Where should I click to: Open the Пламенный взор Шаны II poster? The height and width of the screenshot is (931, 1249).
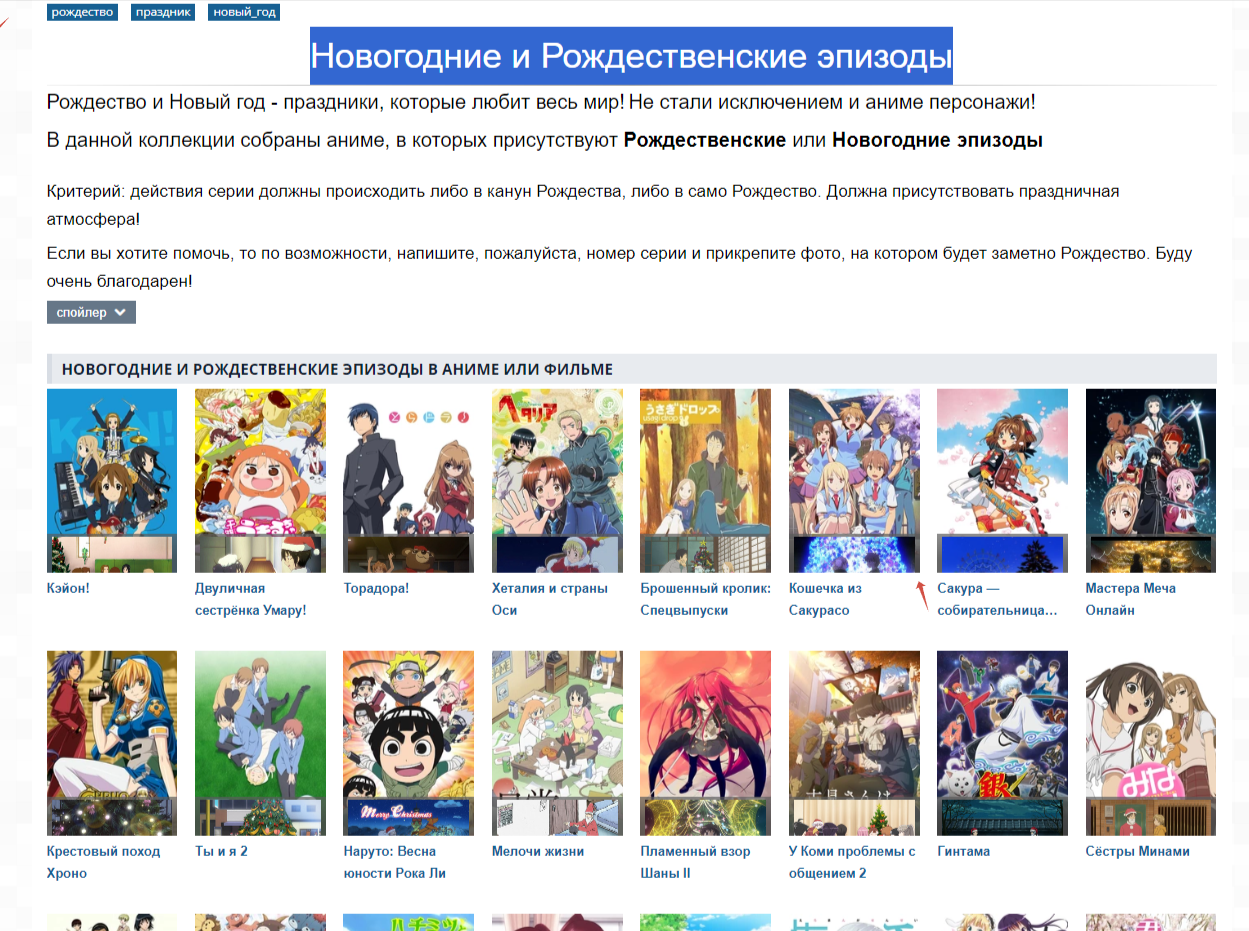pyautogui.click(x=705, y=743)
